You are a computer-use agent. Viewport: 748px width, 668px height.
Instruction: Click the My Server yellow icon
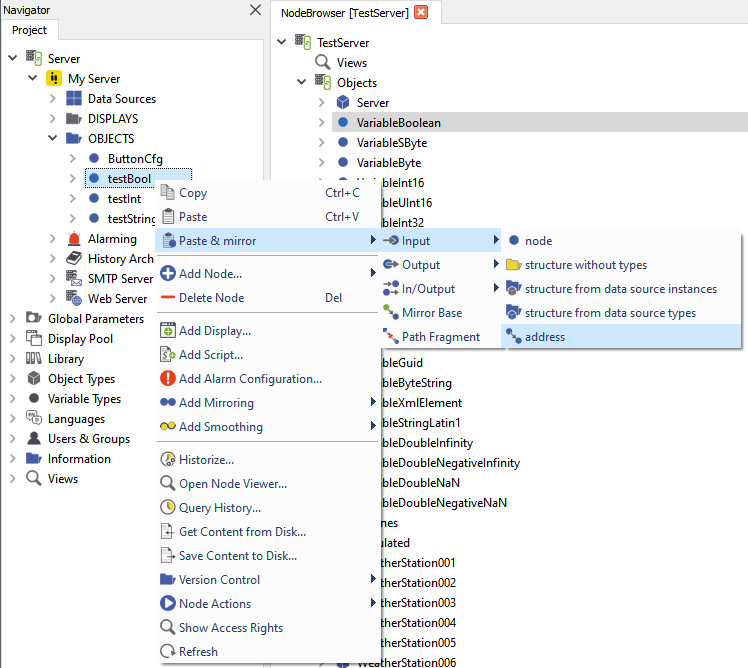(54, 78)
